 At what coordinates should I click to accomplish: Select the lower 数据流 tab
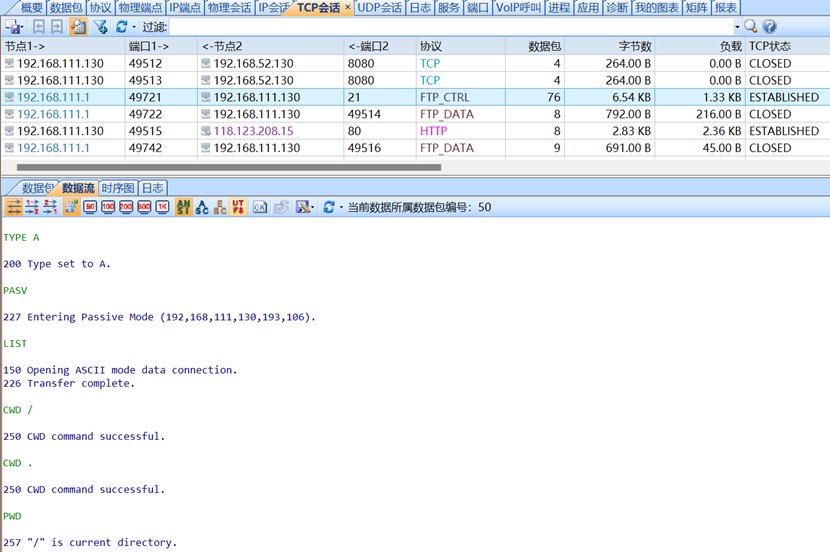tap(78, 188)
